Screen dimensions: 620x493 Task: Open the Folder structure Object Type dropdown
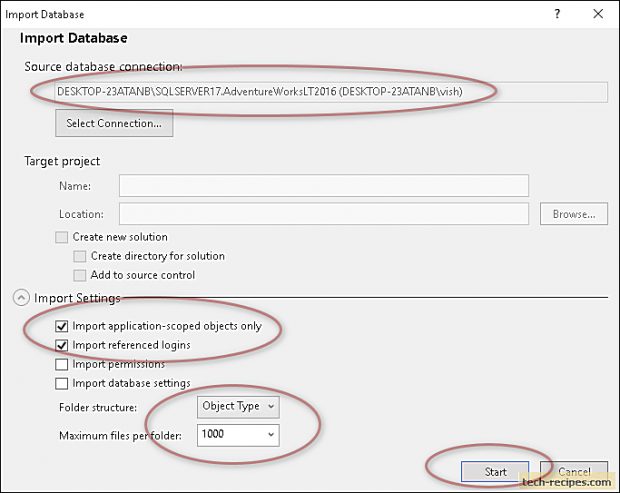tap(238, 407)
